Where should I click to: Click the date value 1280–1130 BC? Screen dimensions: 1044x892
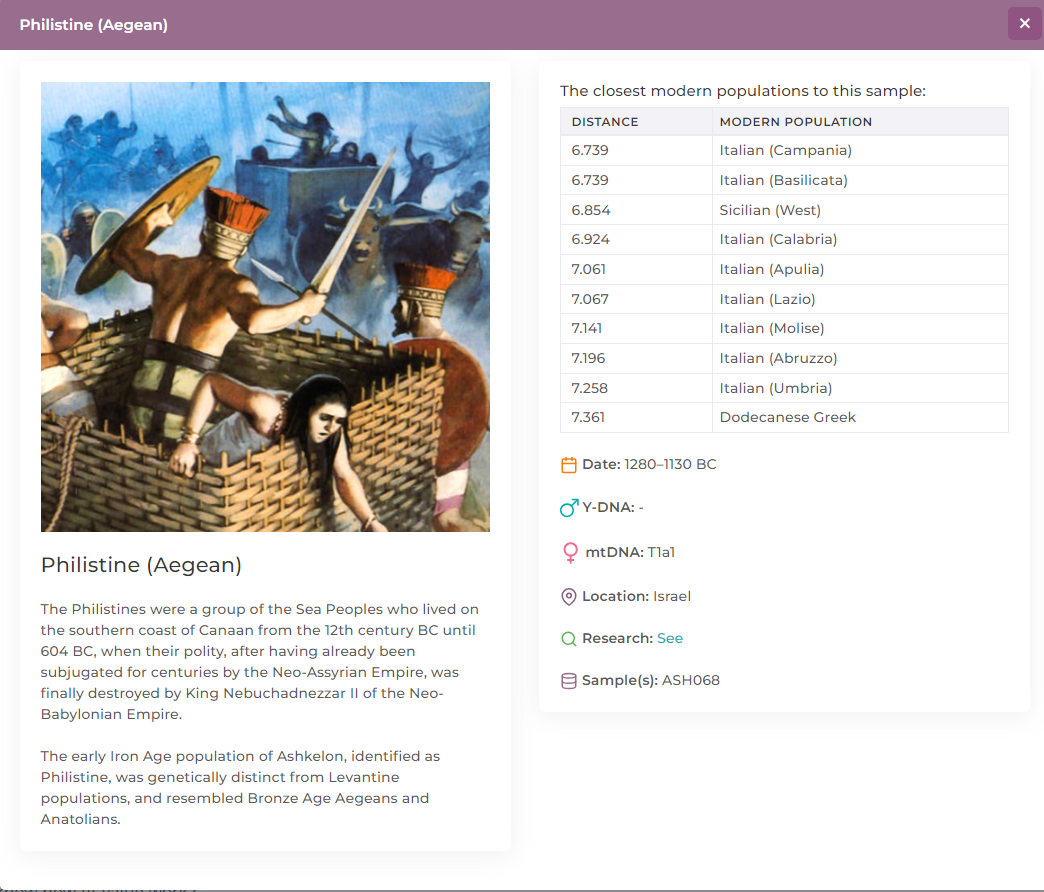point(670,465)
